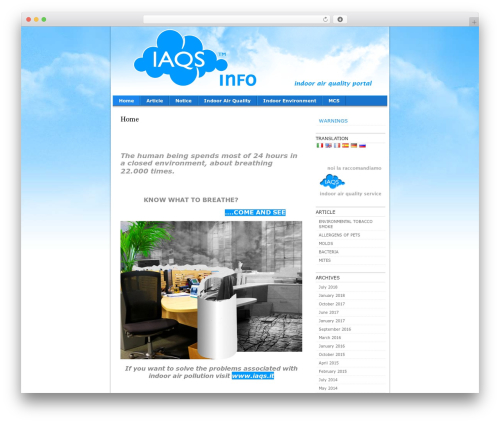
Task: Click the '....COME AND SEE' link
Action: click(255, 212)
